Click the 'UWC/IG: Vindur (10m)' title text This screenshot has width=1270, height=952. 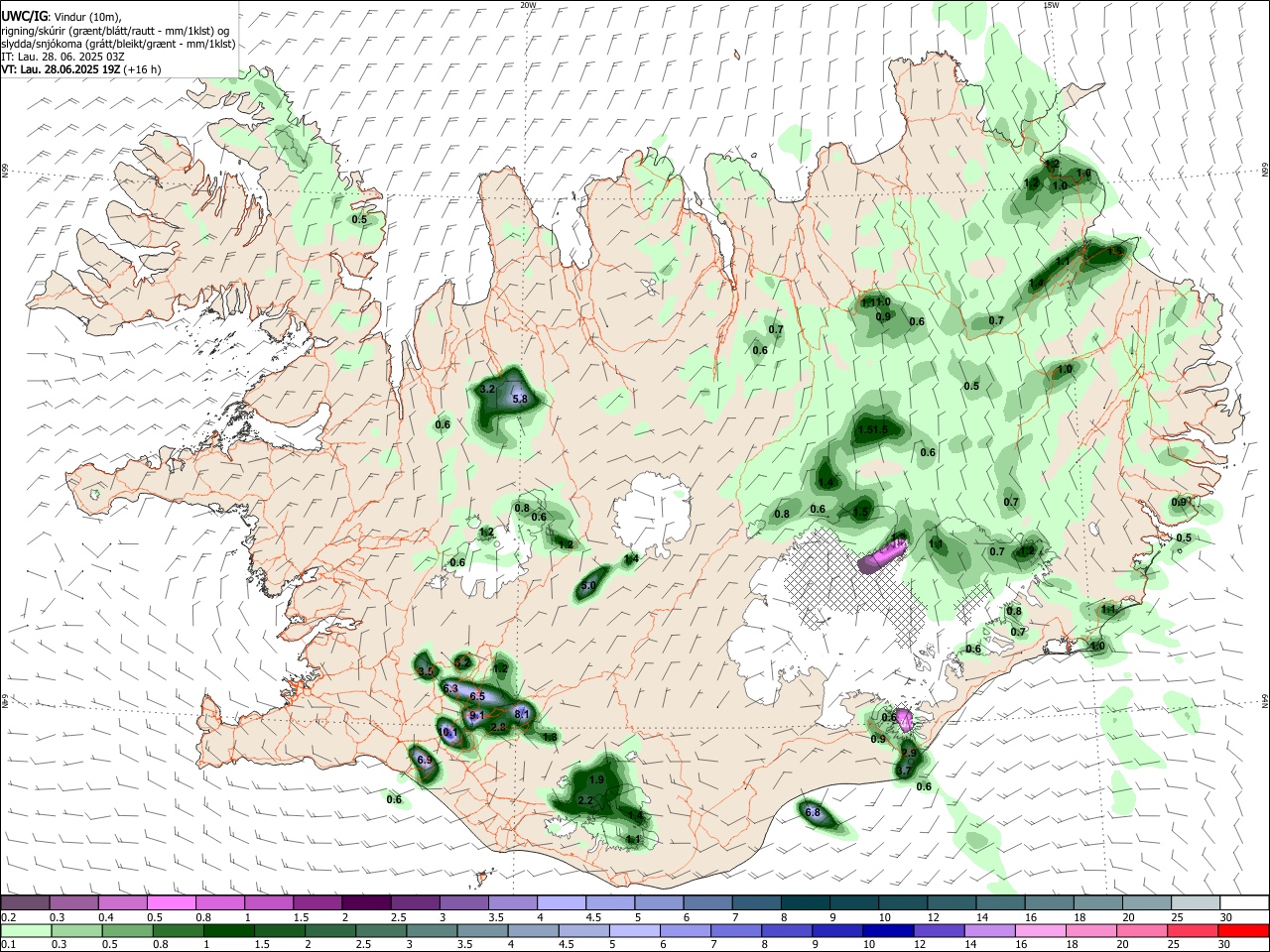61,17
